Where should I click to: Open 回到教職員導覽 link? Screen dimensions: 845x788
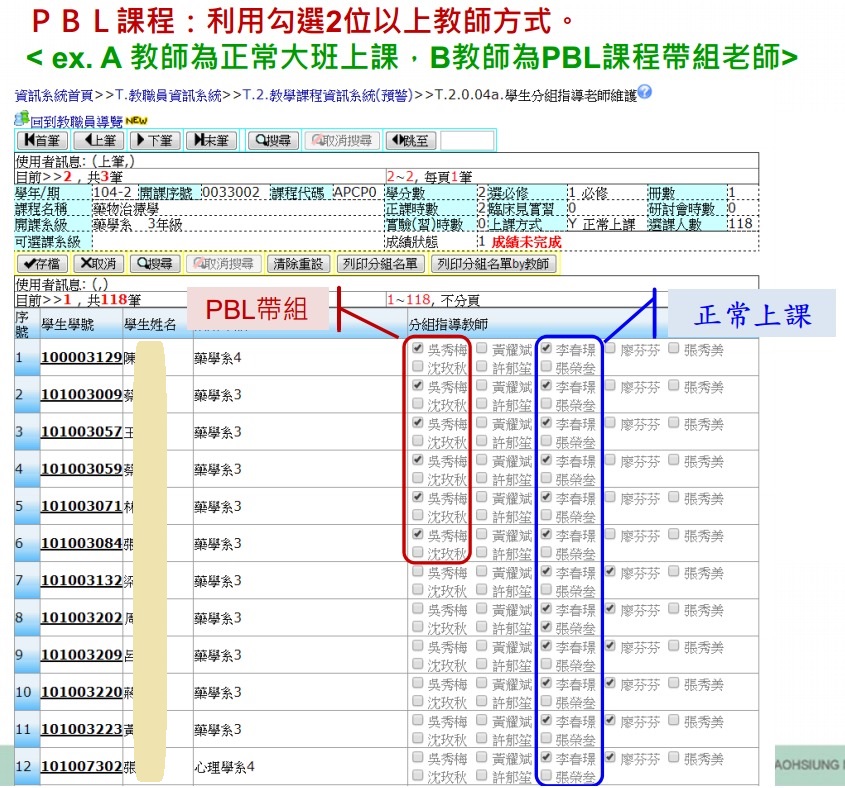tap(76, 121)
